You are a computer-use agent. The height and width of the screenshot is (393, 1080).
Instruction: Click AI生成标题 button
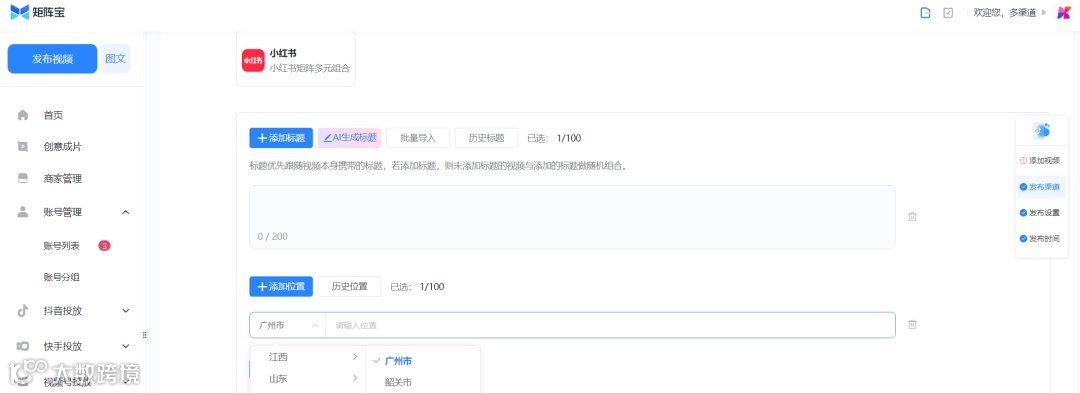(349, 138)
